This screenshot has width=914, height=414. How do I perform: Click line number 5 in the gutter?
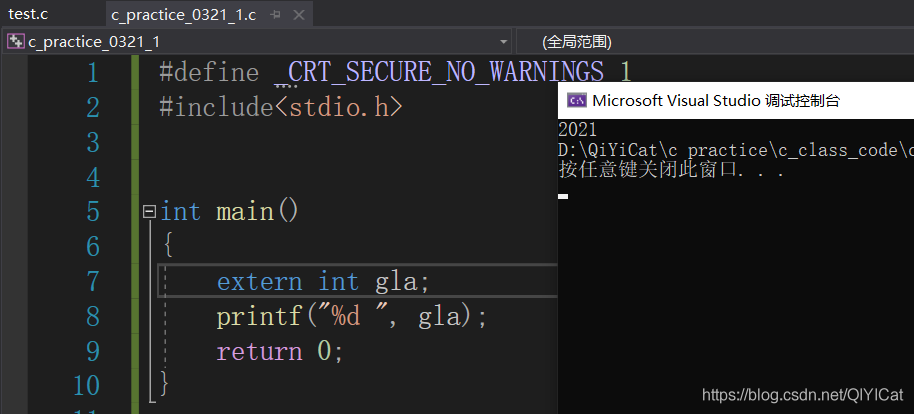pos(93,212)
